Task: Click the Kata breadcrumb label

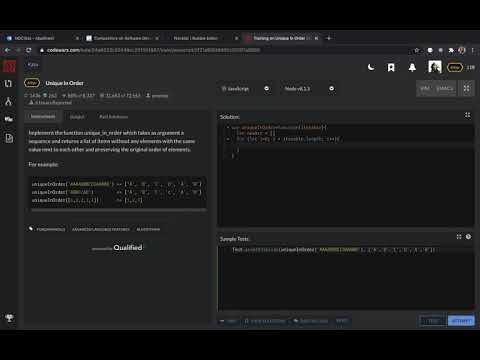Action: 33,65
